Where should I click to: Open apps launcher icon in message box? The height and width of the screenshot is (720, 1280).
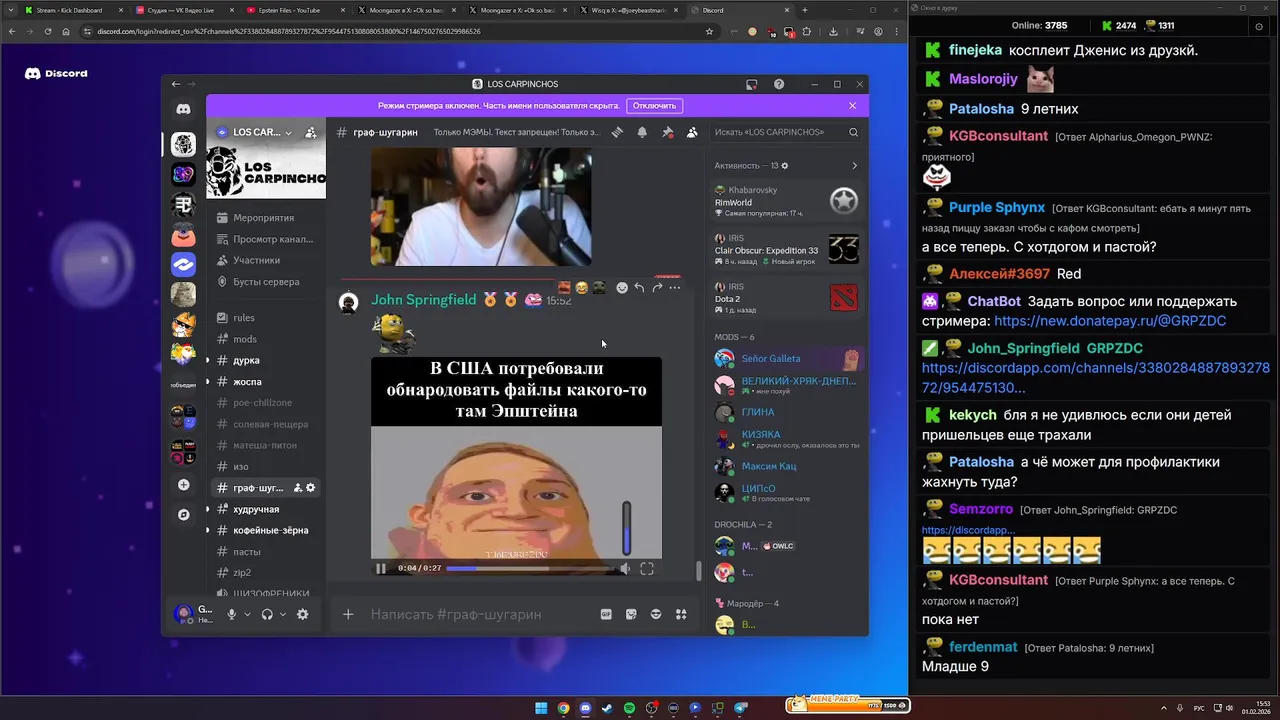681,614
